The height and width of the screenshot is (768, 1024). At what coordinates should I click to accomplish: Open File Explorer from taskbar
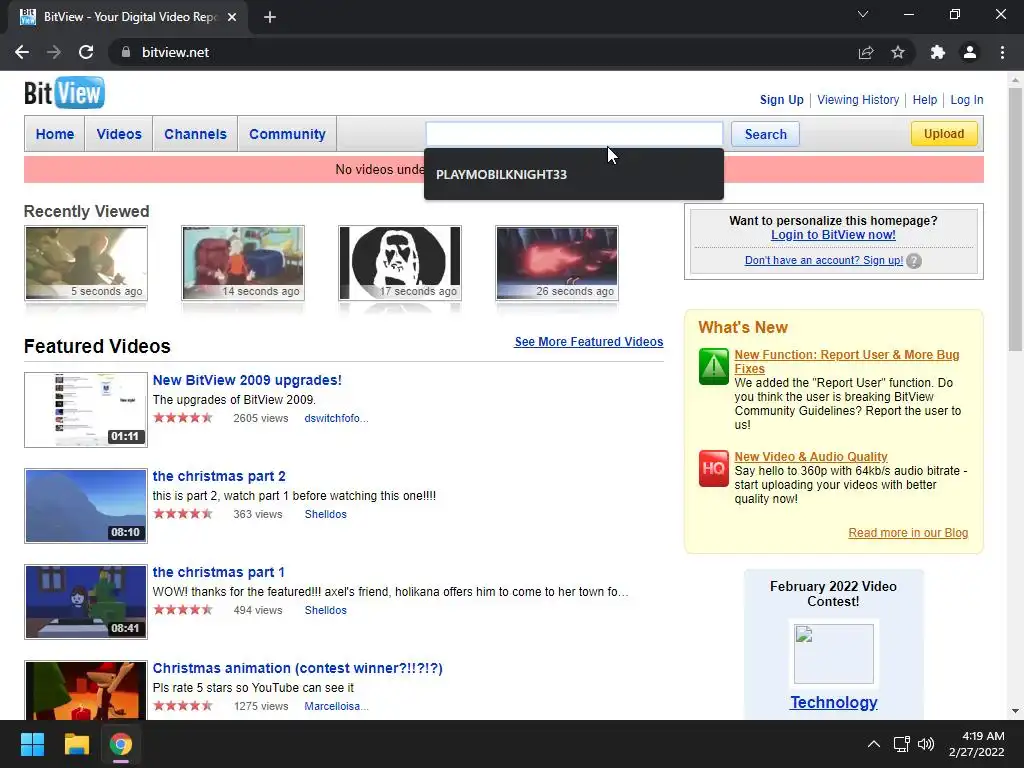[x=76, y=744]
